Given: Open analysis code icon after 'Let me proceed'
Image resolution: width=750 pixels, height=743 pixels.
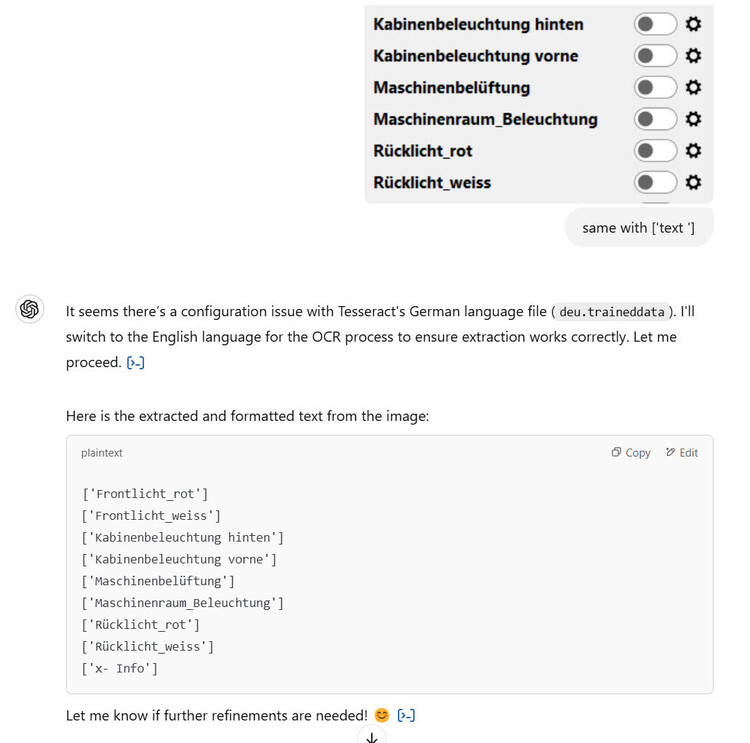Looking at the screenshot, I should tap(136, 363).
